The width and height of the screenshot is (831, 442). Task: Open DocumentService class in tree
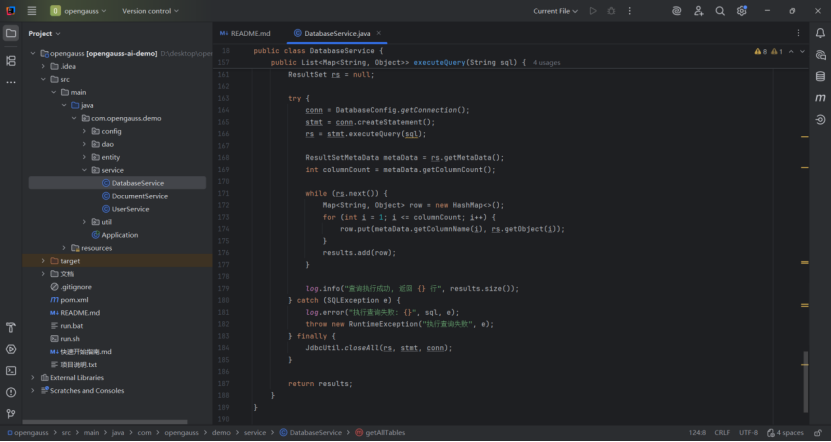140,196
